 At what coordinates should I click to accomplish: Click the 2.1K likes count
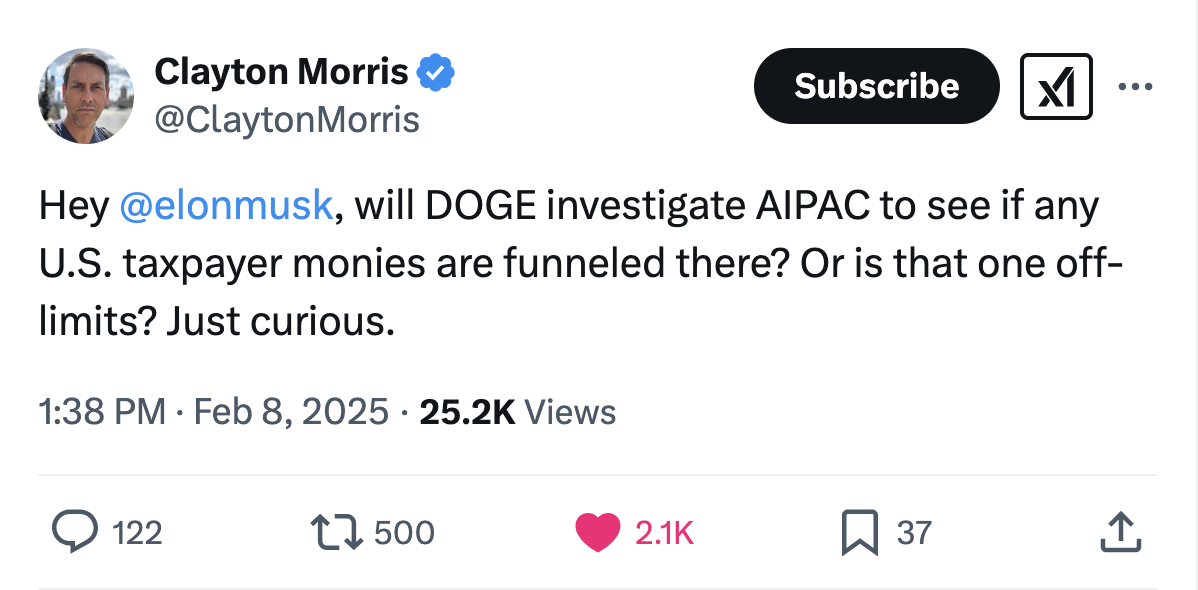click(x=664, y=533)
